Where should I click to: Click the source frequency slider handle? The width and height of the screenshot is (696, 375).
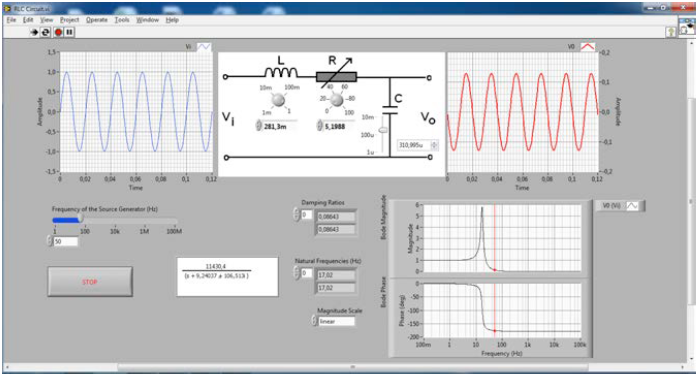(80, 218)
